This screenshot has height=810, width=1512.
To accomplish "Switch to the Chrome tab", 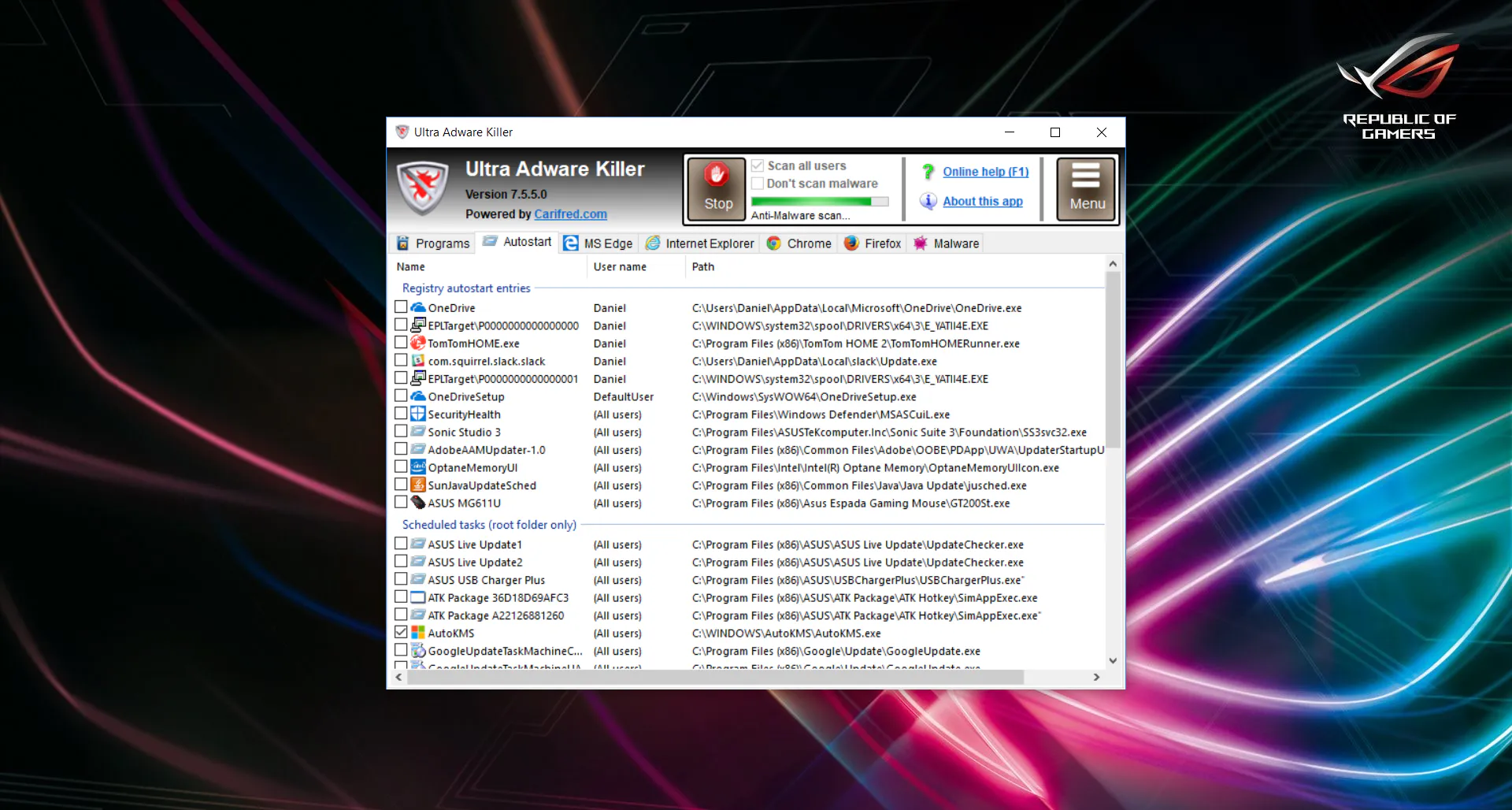I will click(799, 243).
